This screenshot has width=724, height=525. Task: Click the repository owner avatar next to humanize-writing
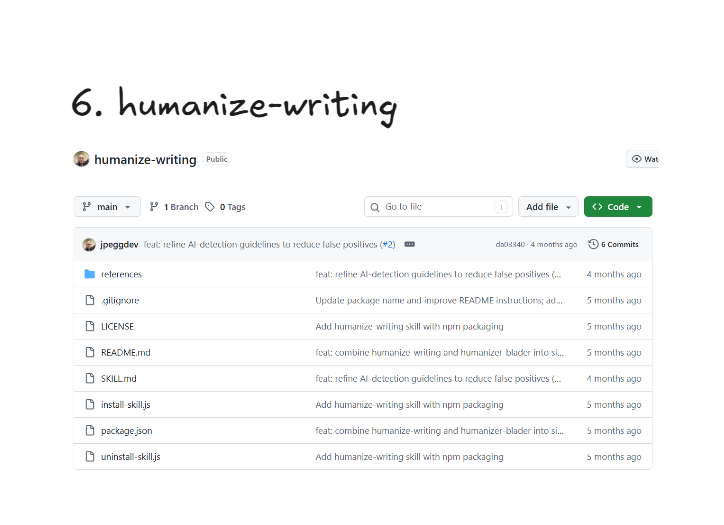pyautogui.click(x=81, y=159)
